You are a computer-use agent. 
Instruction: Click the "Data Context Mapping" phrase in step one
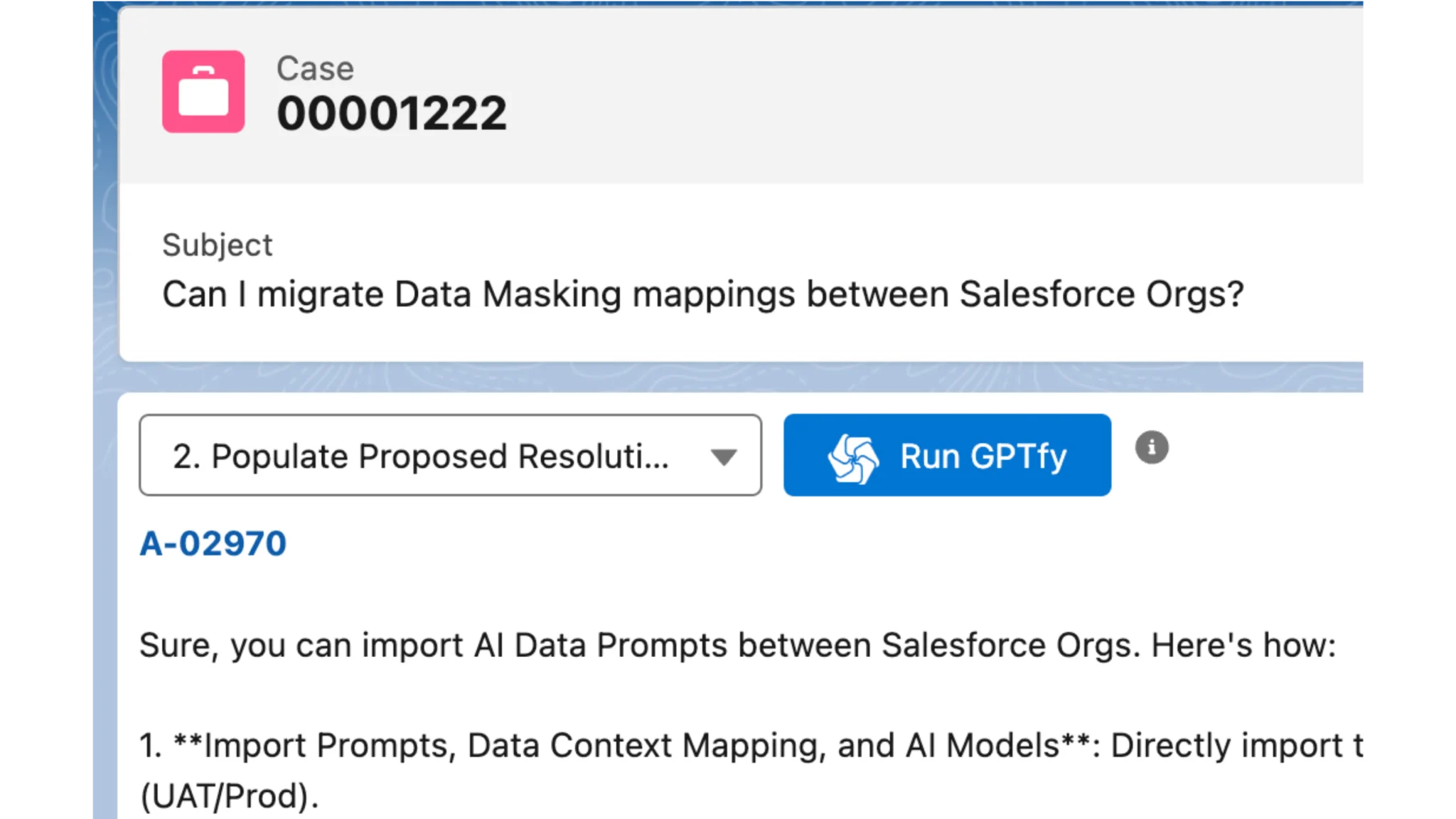(640, 746)
